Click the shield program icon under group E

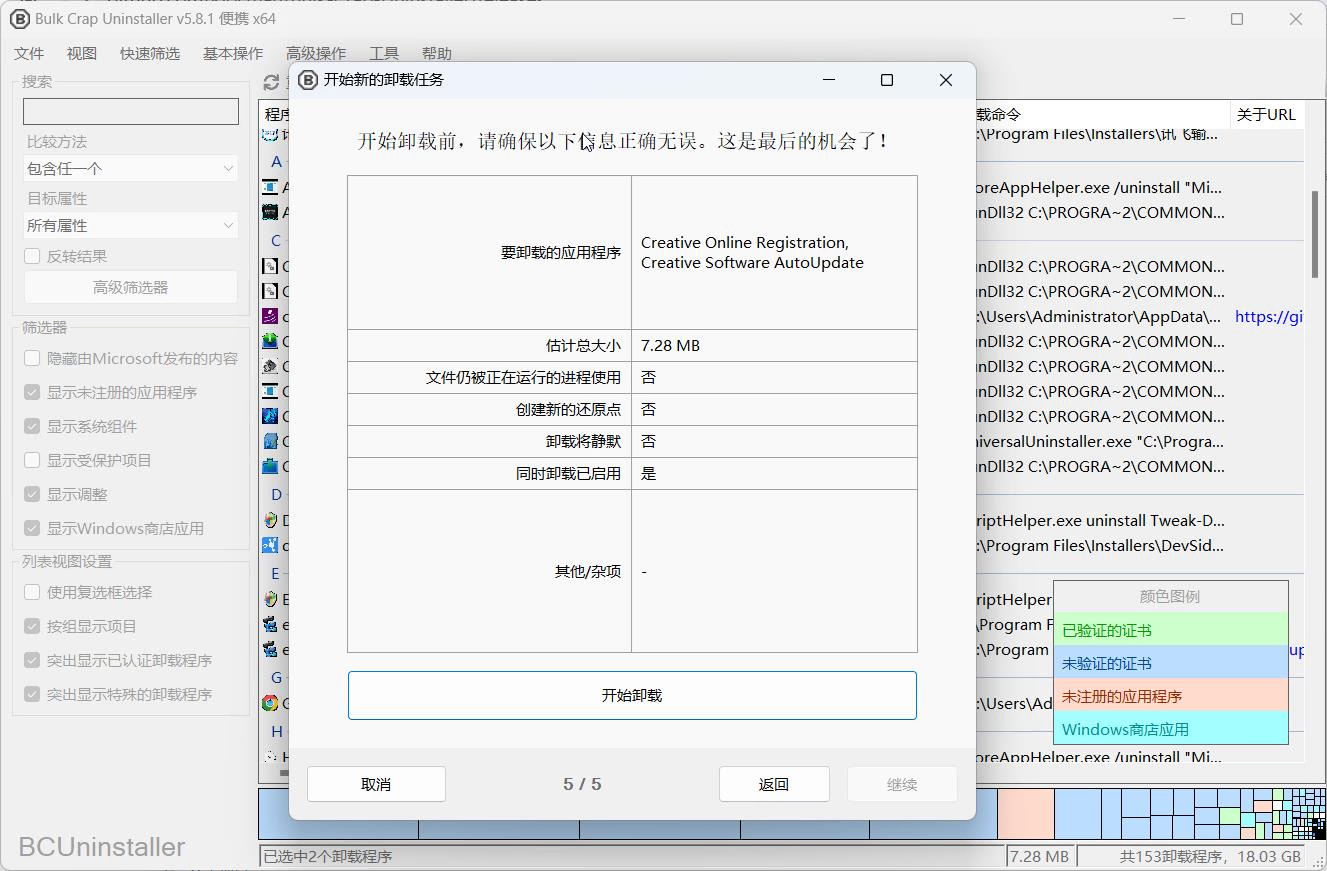pos(270,598)
